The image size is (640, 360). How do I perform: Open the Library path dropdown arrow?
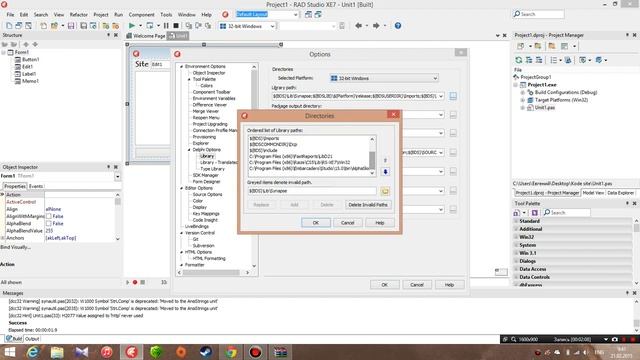(x=441, y=96)
